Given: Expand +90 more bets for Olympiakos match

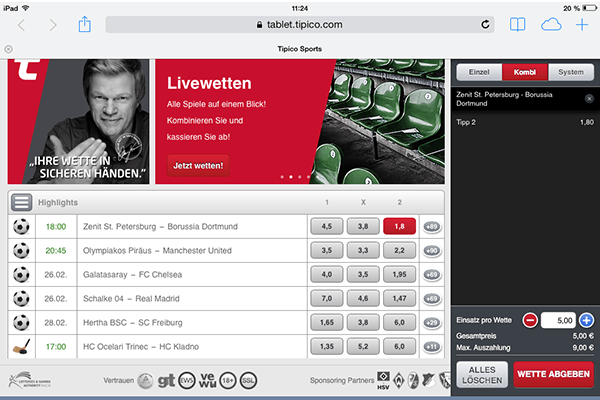Looking at the screenshot, I should pos(432,251).
